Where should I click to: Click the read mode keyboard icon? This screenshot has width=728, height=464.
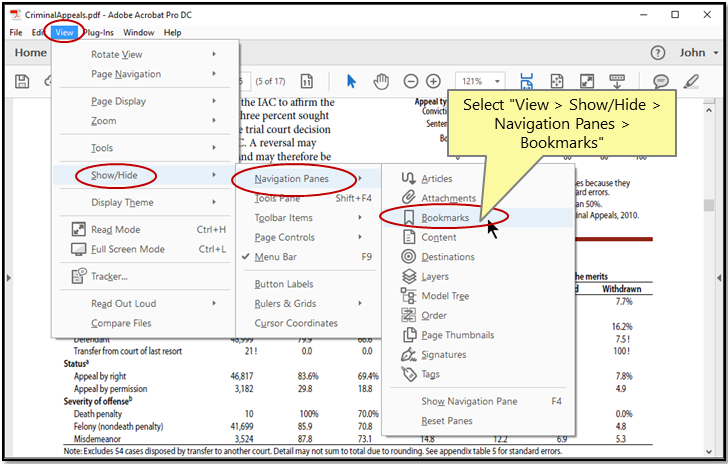[x=617, y=81]
